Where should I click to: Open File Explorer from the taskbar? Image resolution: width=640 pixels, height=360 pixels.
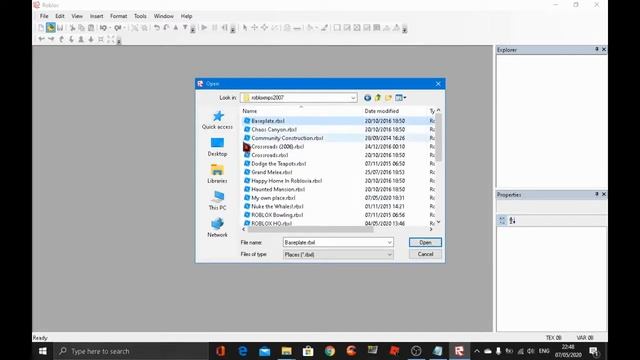click(287, 351)
